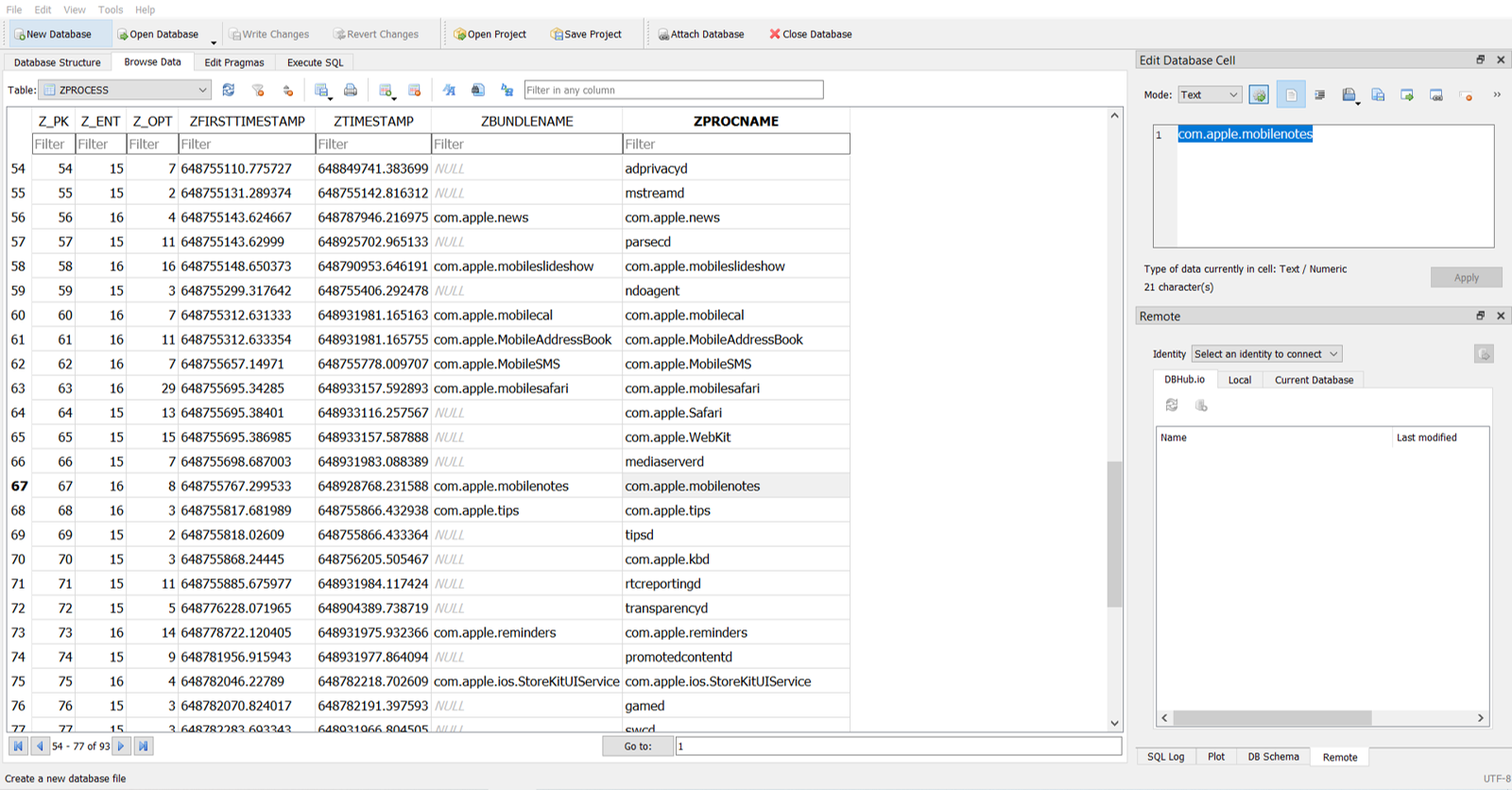Go to the first page of records
1512x790 pixels.
point(18,746)
